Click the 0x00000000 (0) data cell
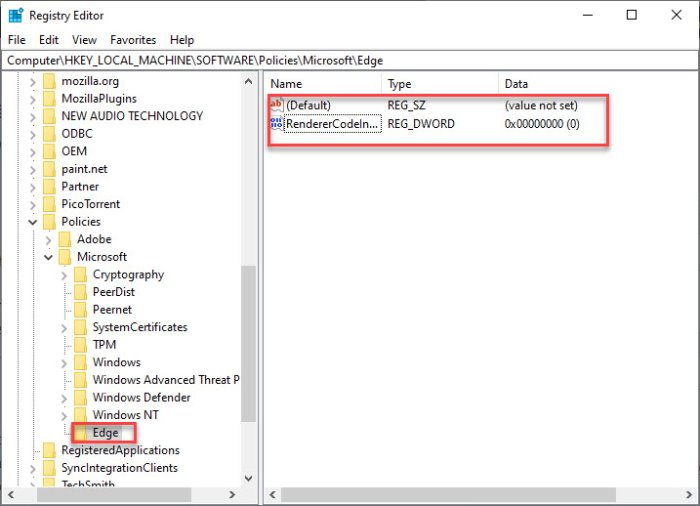The height and width of the screenshot is (506, 700). pos(542,124)
